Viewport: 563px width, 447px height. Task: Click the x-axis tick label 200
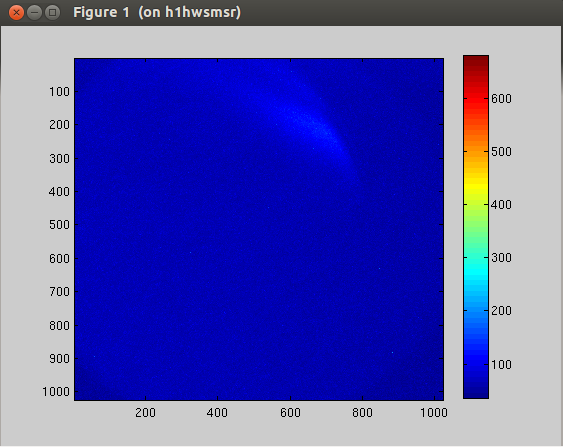pos(145,413)
